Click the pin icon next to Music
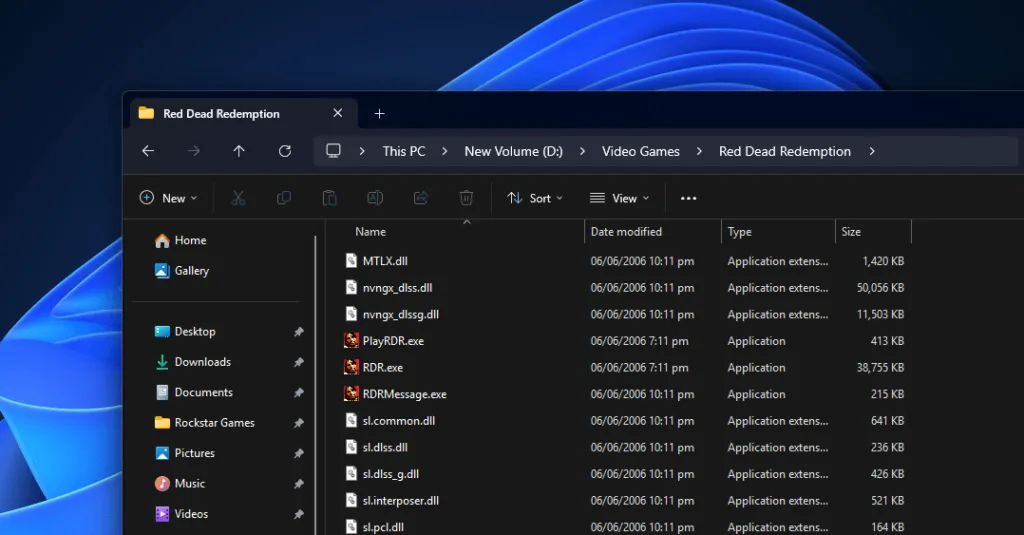This screenshot has width=1024, height=535. [x=298, y=484]
